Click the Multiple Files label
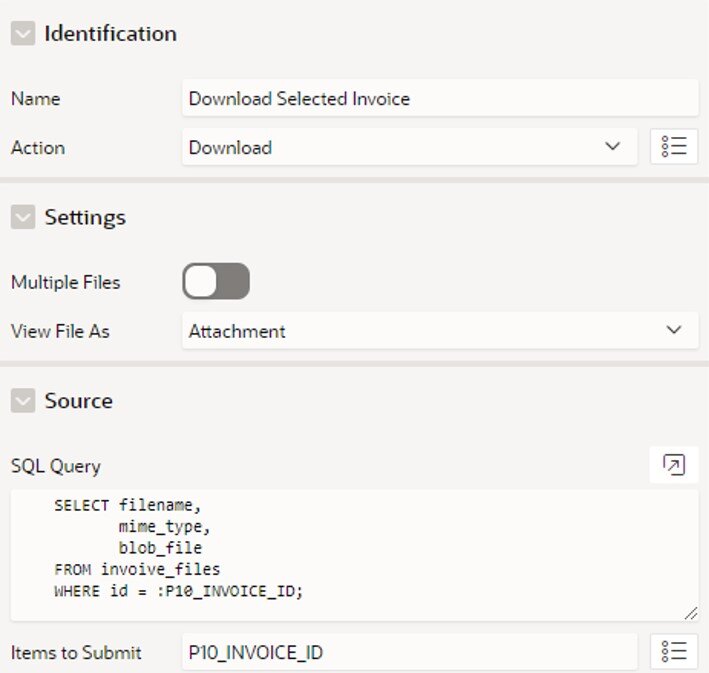 66,282
